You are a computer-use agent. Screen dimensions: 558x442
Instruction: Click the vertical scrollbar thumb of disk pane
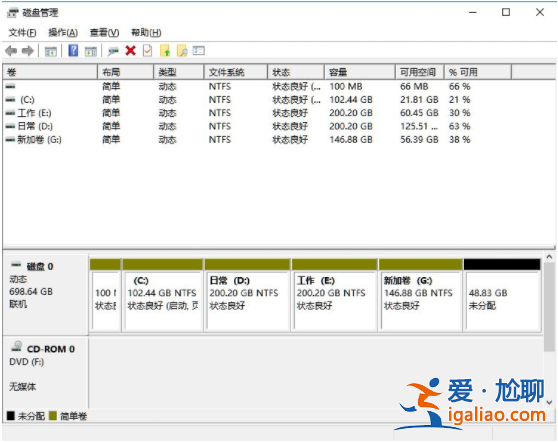(549, 306)
